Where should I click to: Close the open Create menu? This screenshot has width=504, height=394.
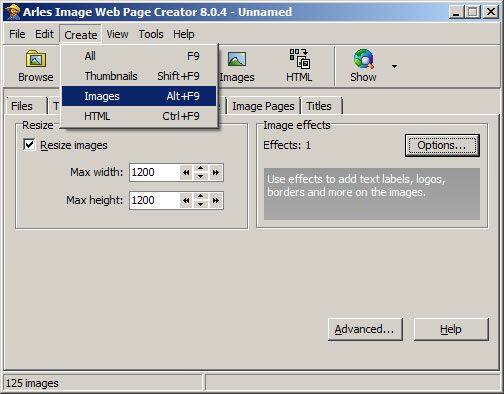coord(80,34)
